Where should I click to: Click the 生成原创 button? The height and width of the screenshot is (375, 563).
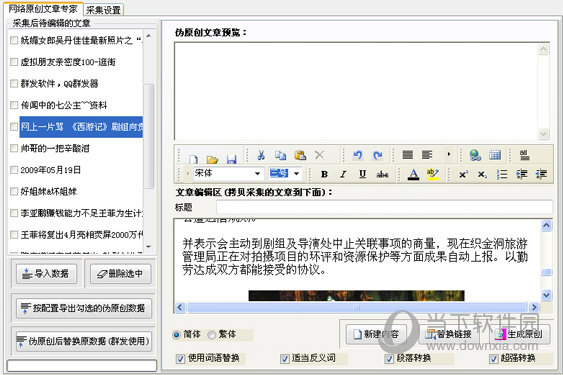coord(520,334)
